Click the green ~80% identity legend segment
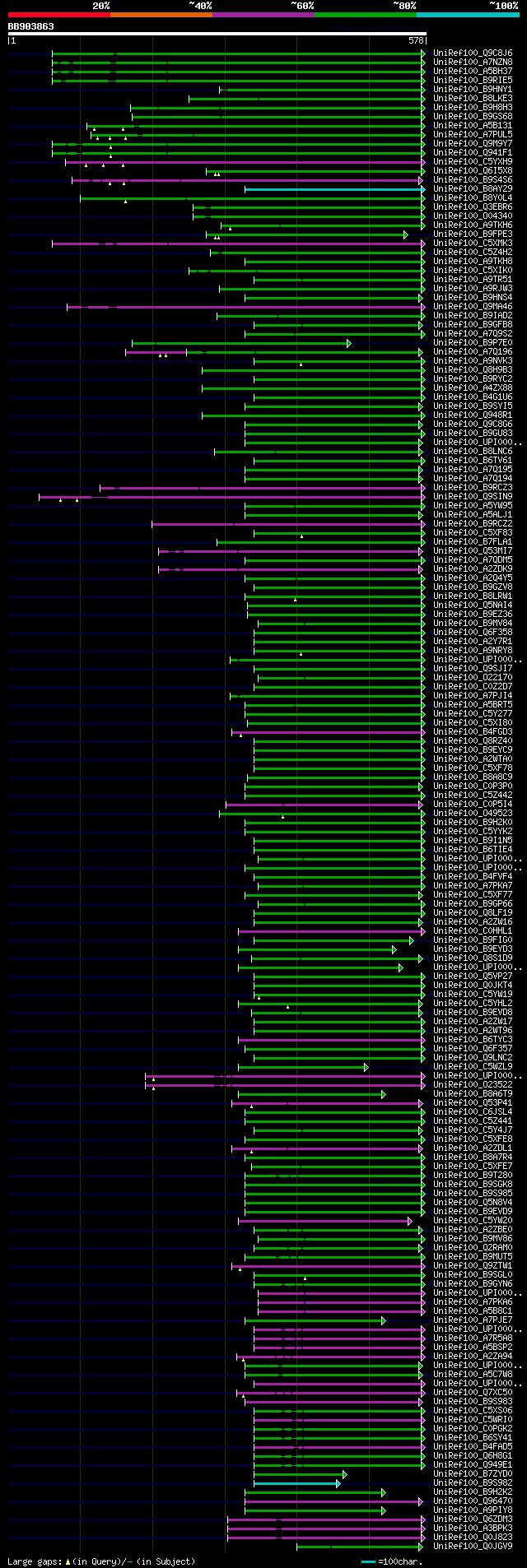 tap(366, 15)
